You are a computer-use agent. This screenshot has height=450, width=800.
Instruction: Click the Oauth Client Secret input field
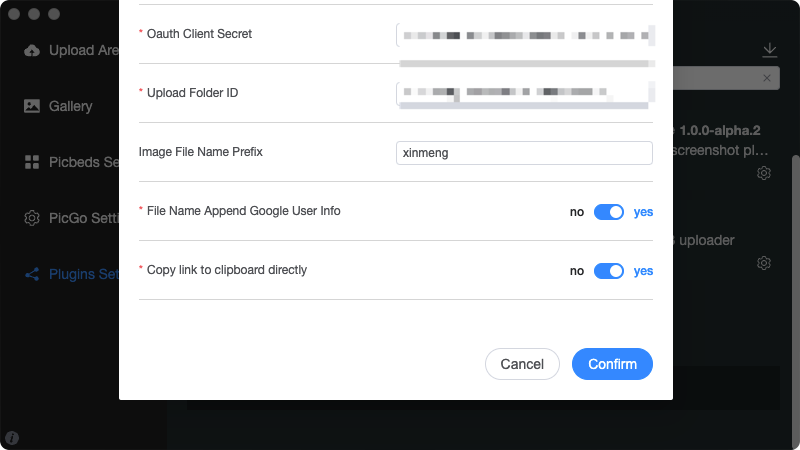coord(524,35)
